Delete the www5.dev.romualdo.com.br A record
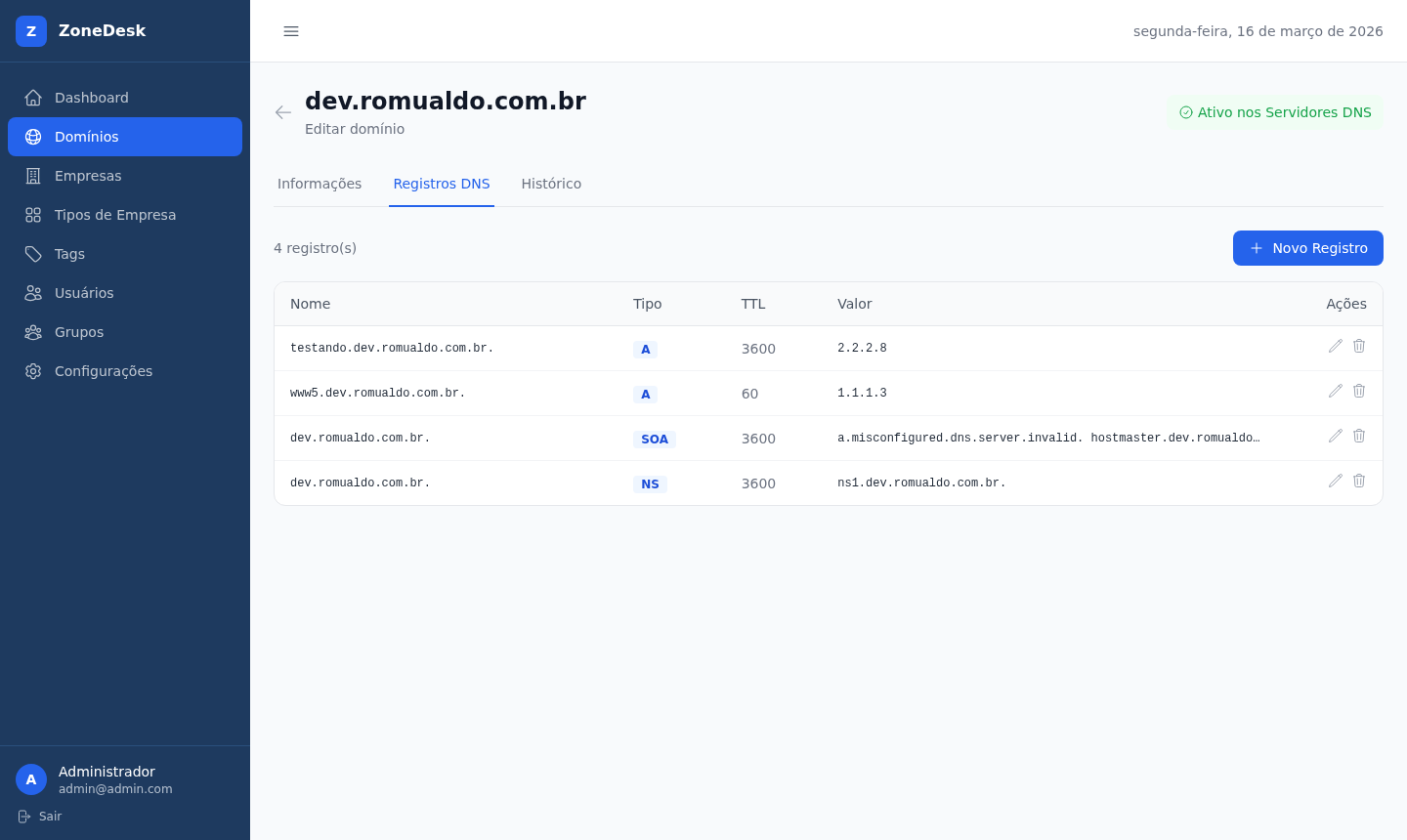Screen dimensions: 1407x840 (1359, 391)
